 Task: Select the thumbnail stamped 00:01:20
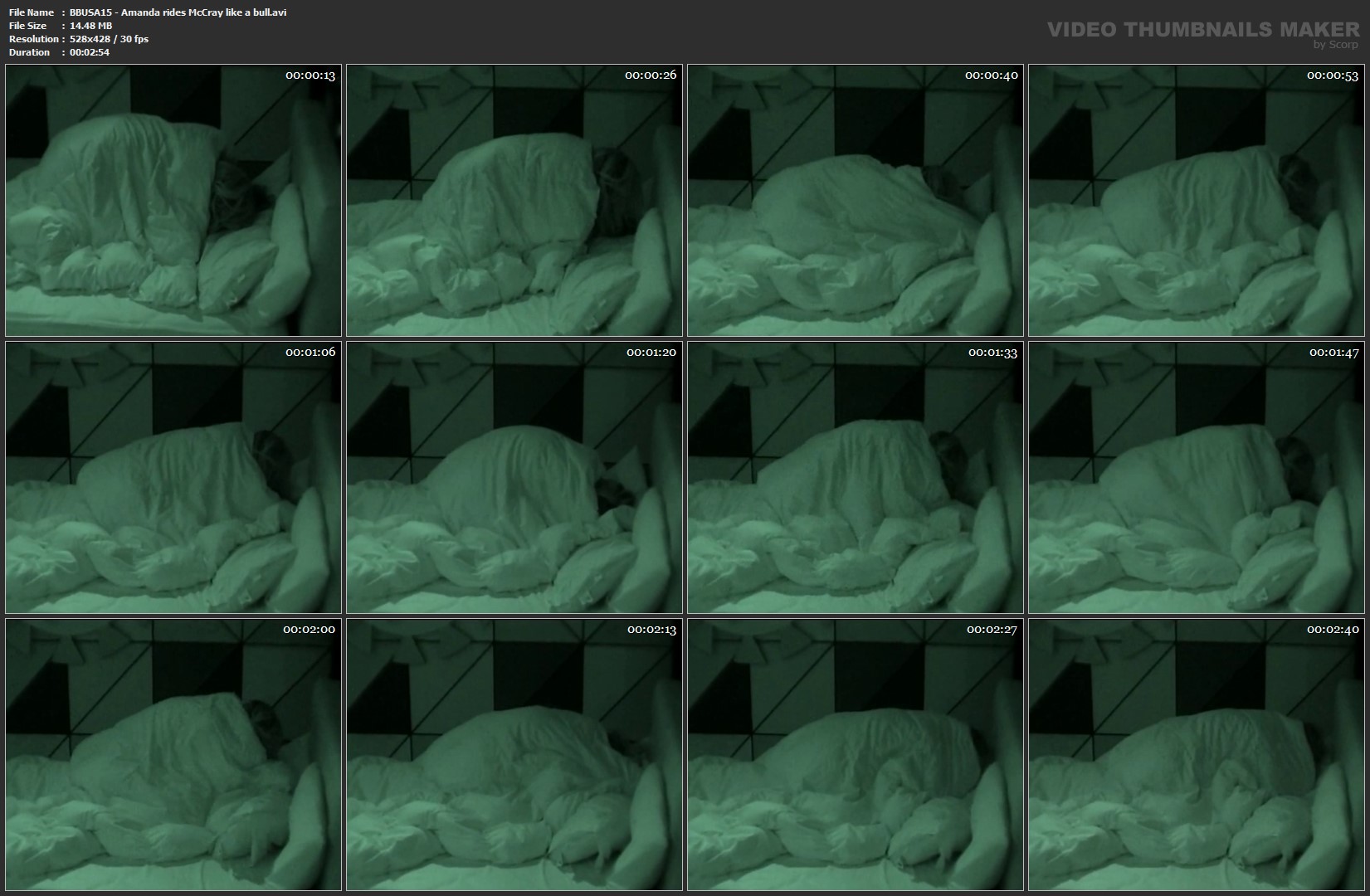(514, 477)
